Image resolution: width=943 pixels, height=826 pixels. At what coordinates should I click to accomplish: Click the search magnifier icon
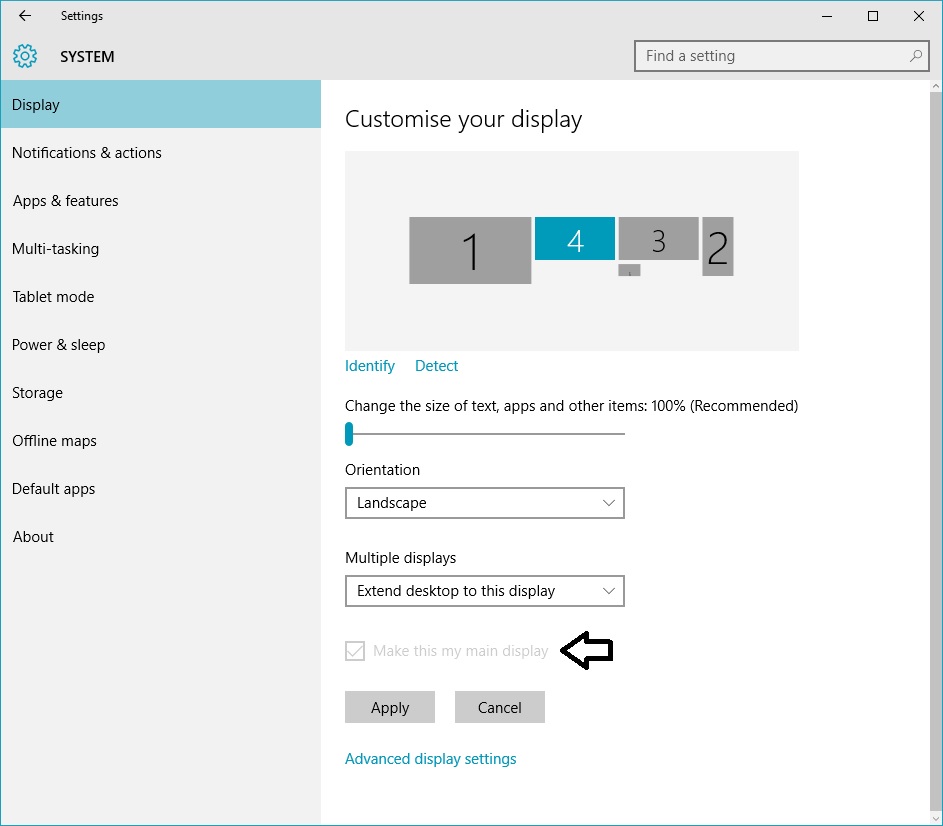click(x=915, y=56)
